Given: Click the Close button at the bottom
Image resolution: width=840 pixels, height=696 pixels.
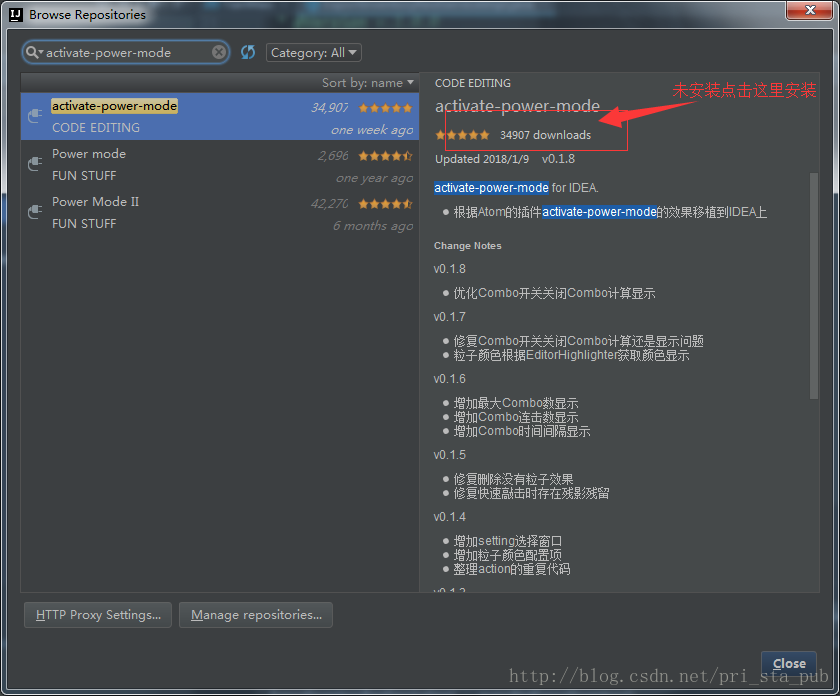Looking at the screenshot, I should point(789,663).
